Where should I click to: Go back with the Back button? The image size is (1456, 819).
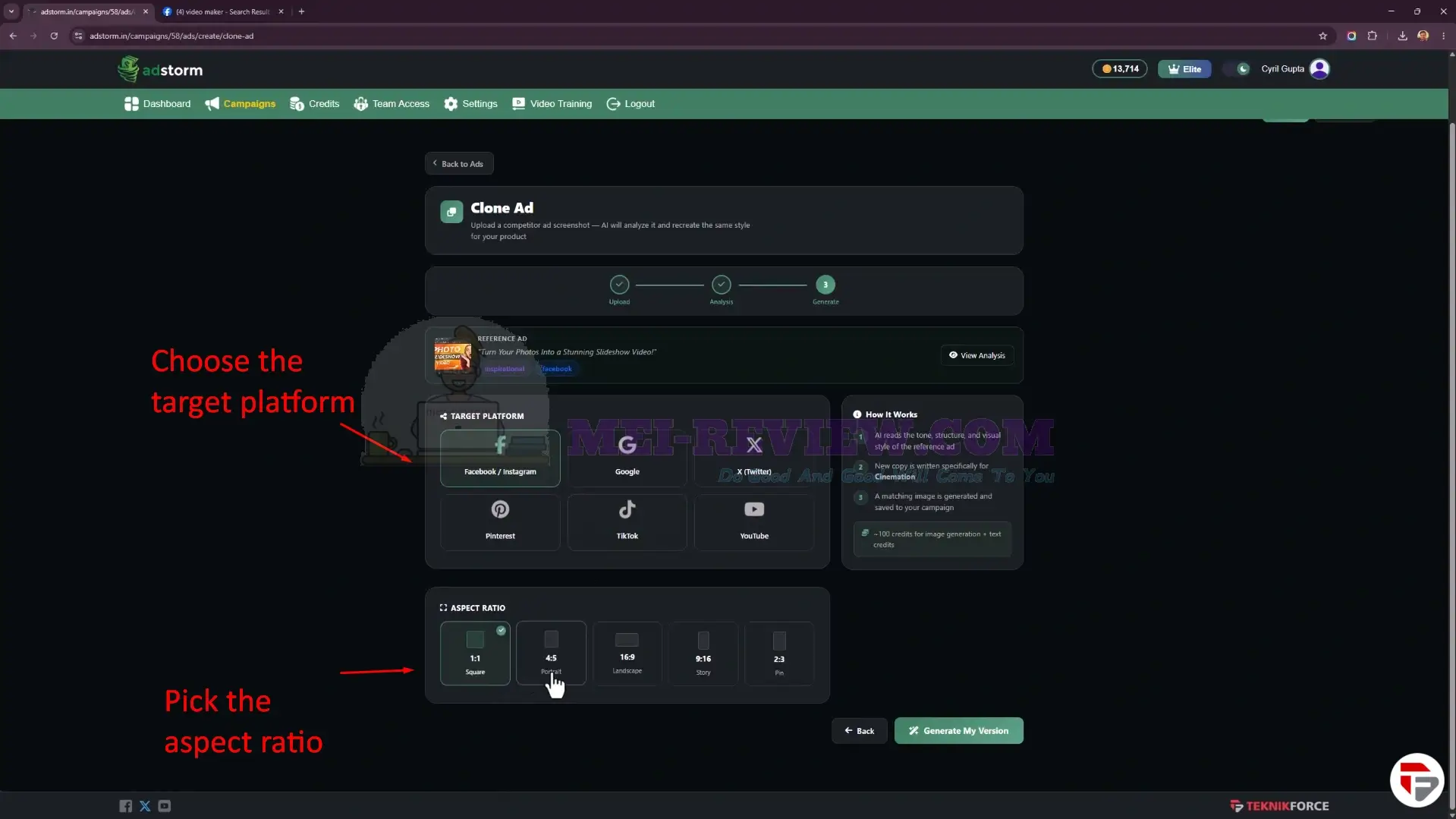[859, 730]
